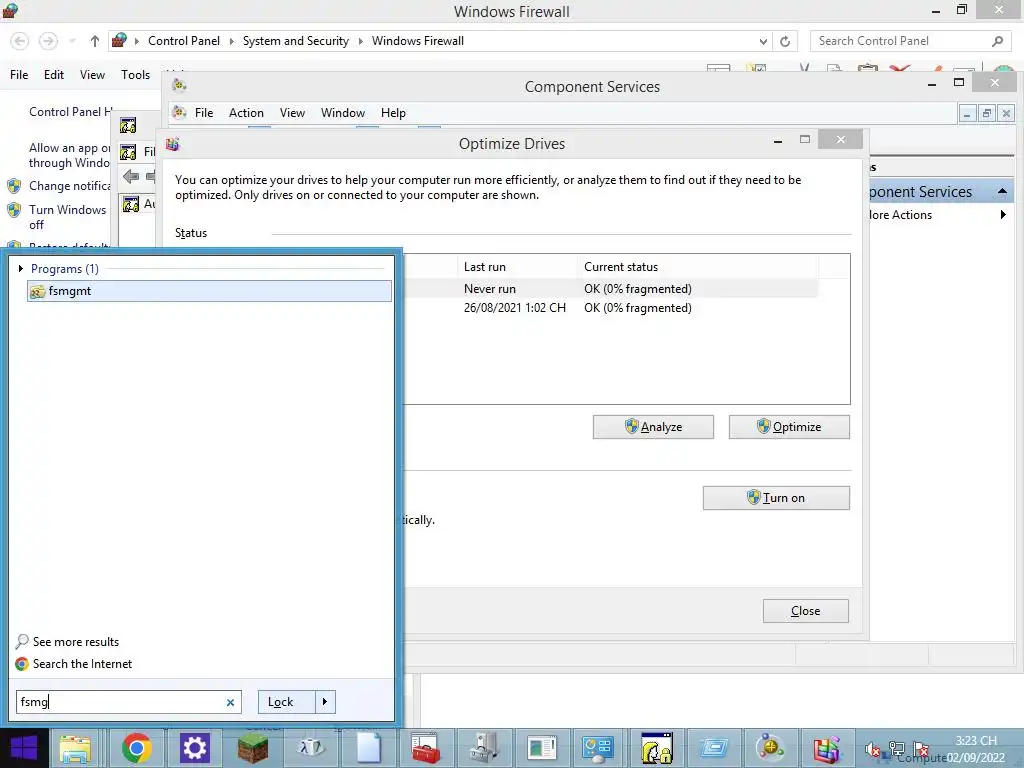Open File Explorer from the taskbar

click(x=75, y=748)
